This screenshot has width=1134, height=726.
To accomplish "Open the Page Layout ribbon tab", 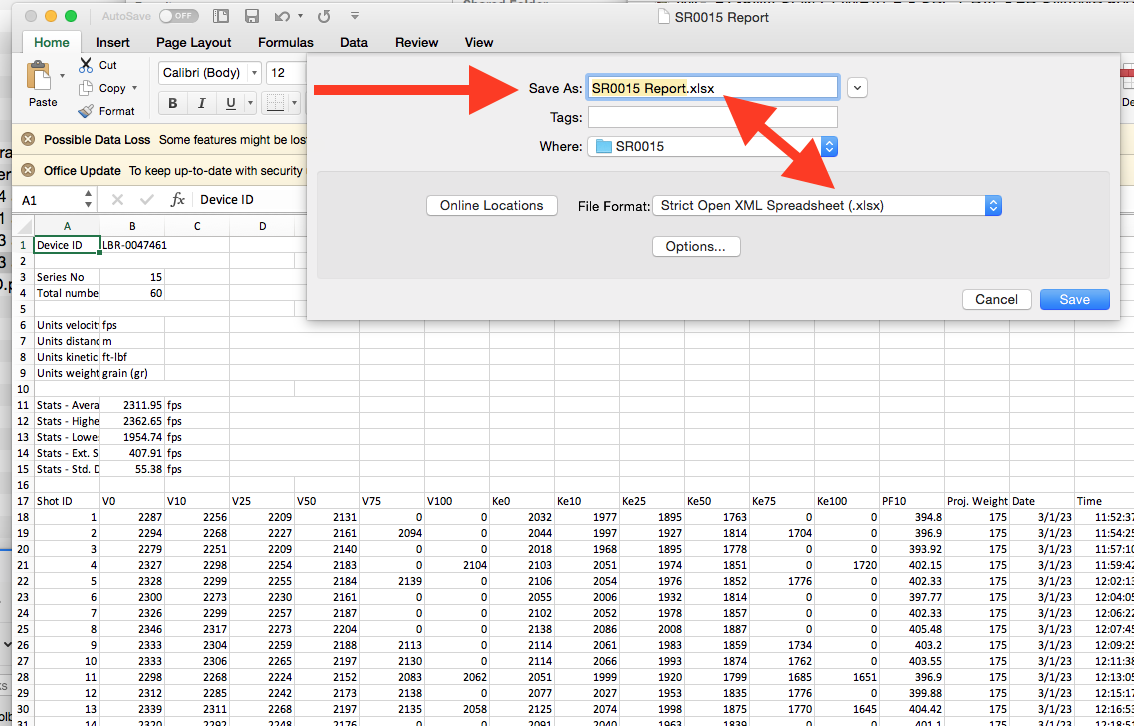I will point(193,43).
